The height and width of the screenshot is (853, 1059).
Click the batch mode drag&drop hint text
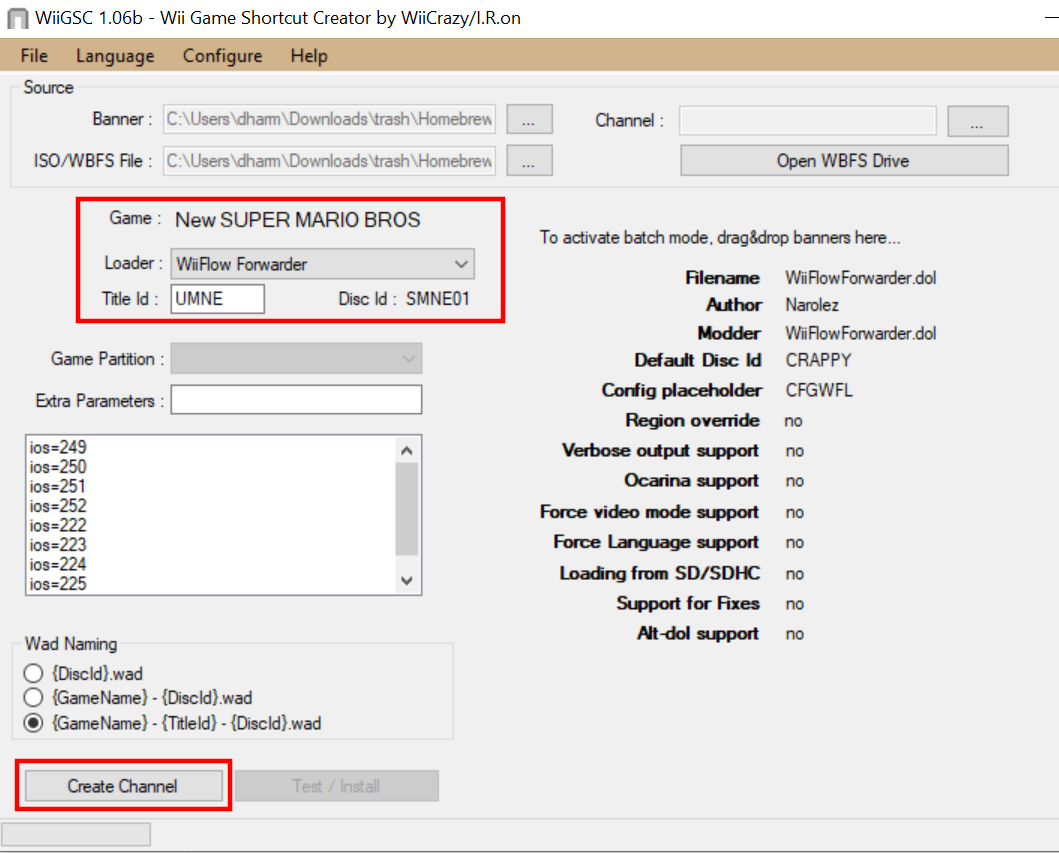point(720,238)
